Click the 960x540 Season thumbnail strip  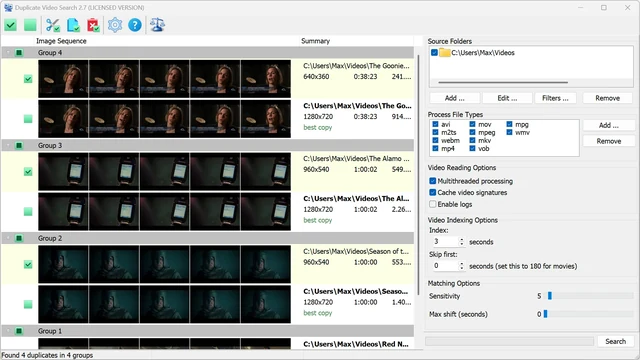[x=164, y=264]
